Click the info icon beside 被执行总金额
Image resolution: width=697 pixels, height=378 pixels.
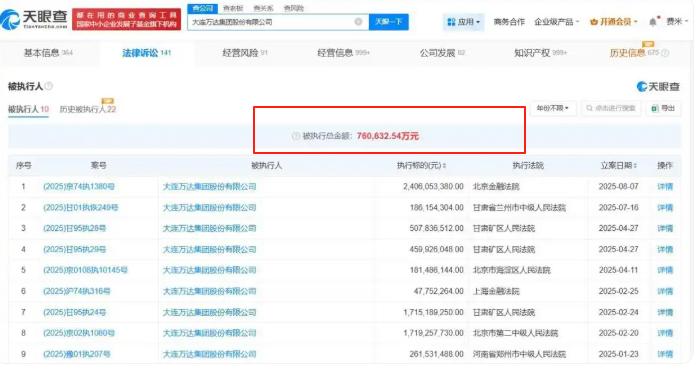tap(296, 136)
